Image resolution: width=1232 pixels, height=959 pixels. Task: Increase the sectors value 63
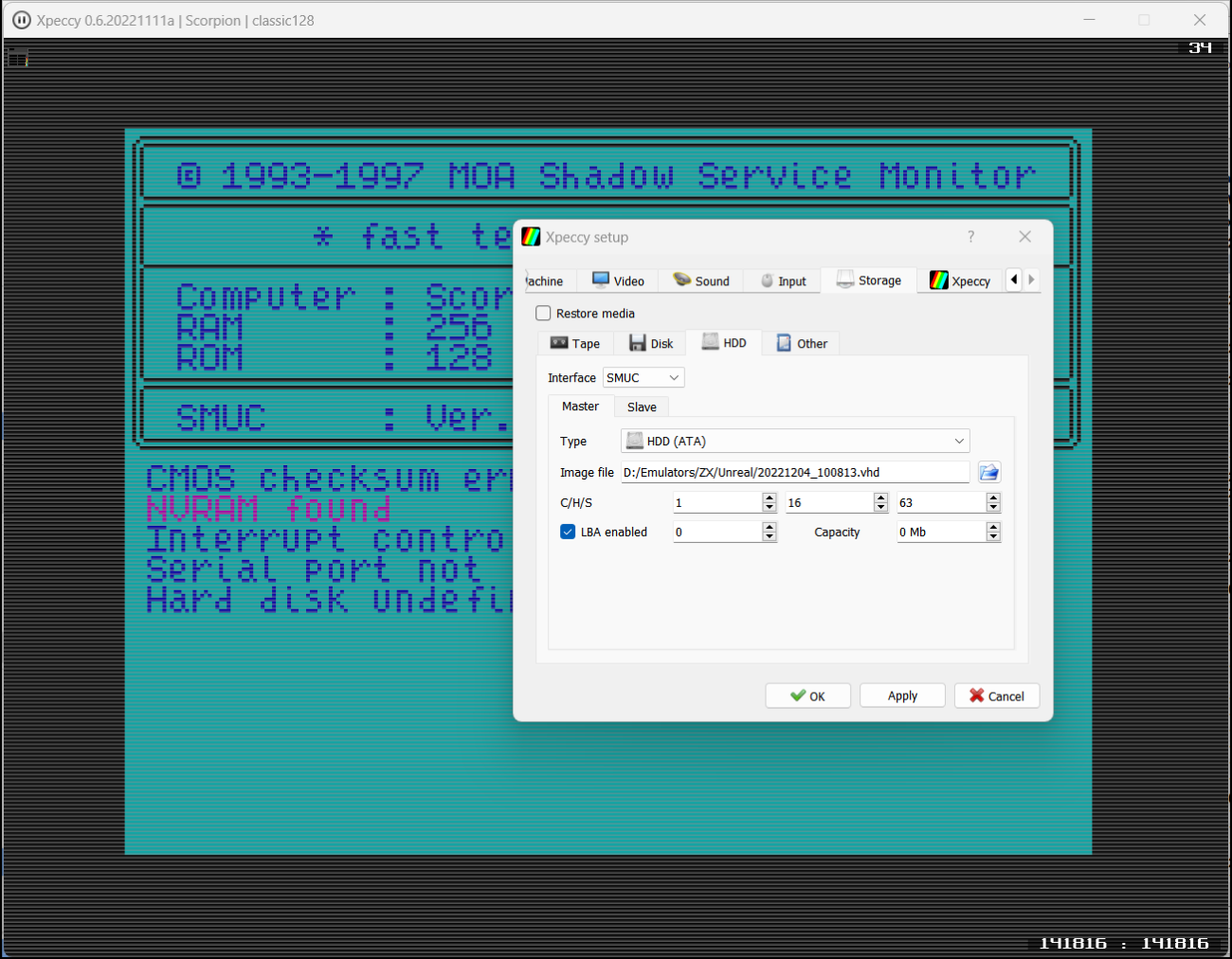point(993,498)
